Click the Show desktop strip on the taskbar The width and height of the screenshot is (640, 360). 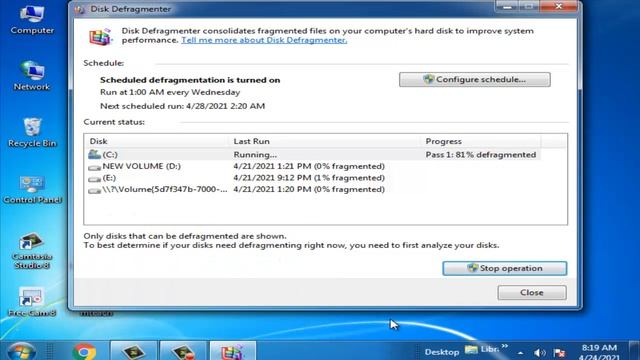pos(635,351)
